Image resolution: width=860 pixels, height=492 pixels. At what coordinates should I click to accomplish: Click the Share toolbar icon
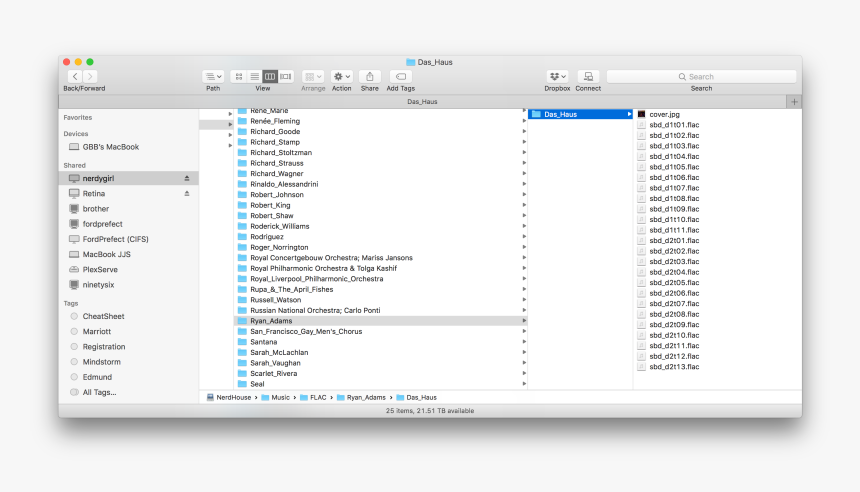click(x=370, y=77)
